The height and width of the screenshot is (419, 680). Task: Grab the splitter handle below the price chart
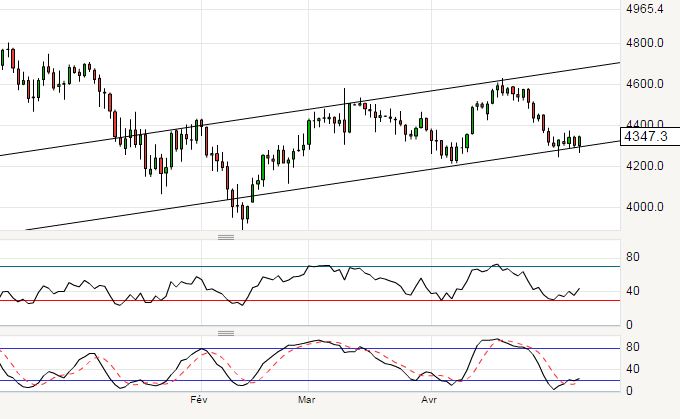[226, 237]
